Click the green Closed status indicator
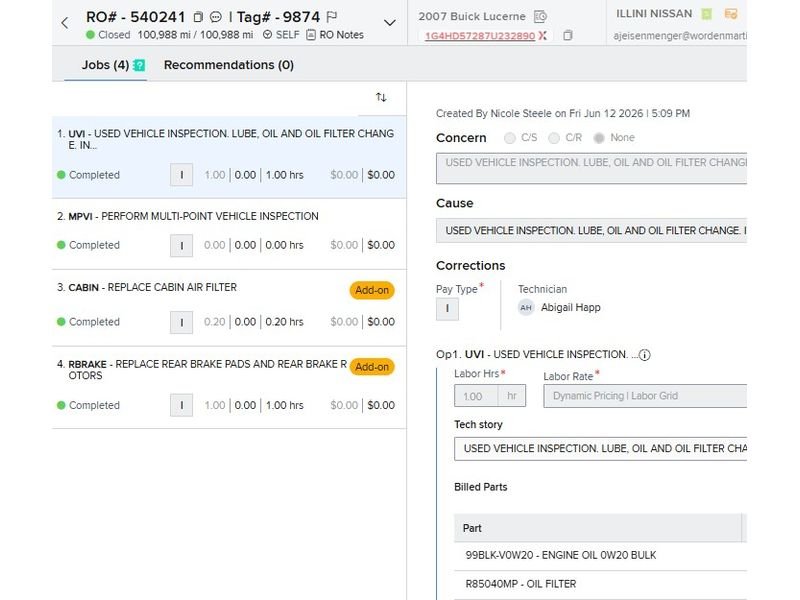800x600 pixels. click(90, 35)
